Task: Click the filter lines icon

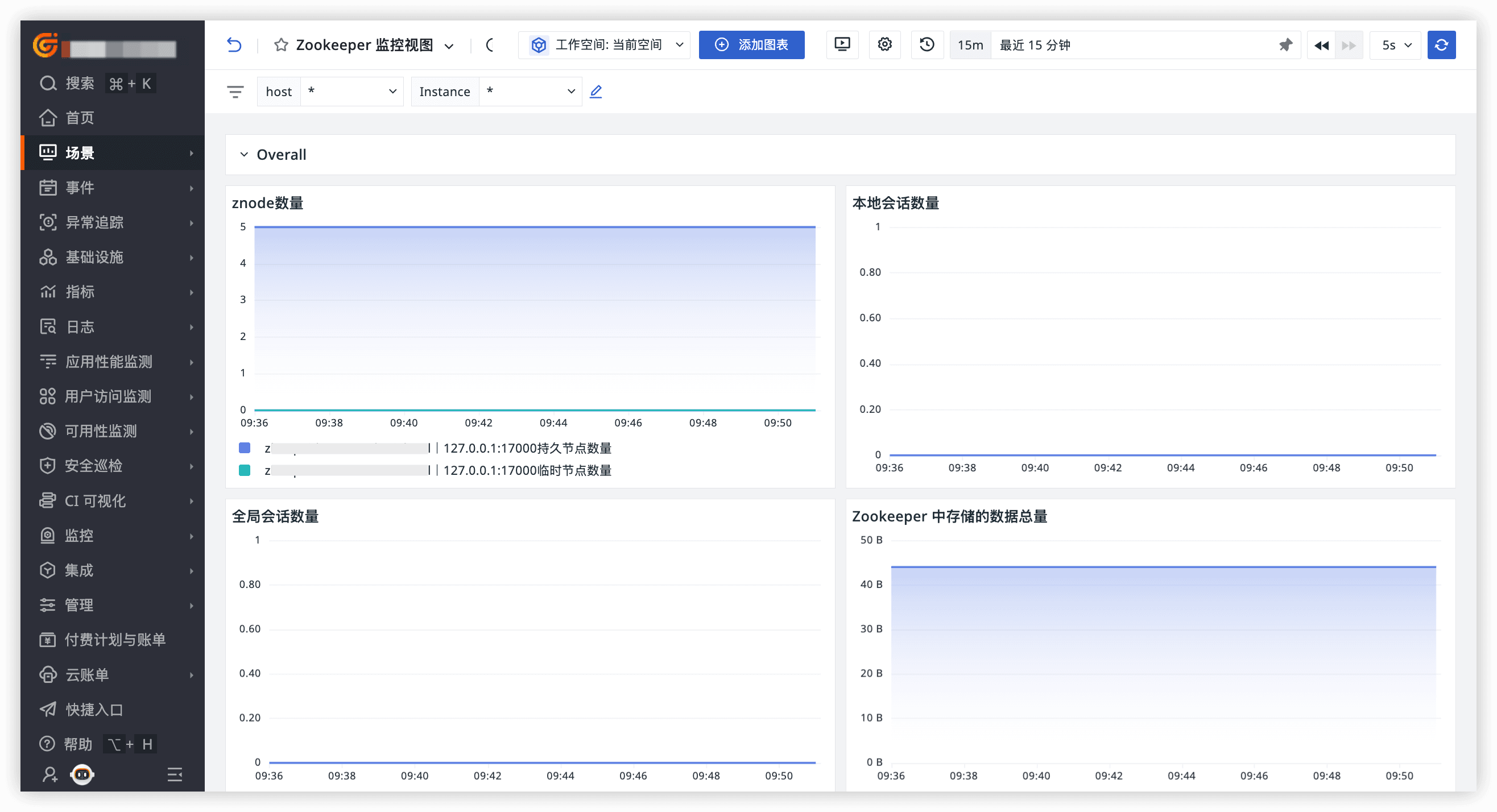Action: pyautogui.click(x=235, y=91)
